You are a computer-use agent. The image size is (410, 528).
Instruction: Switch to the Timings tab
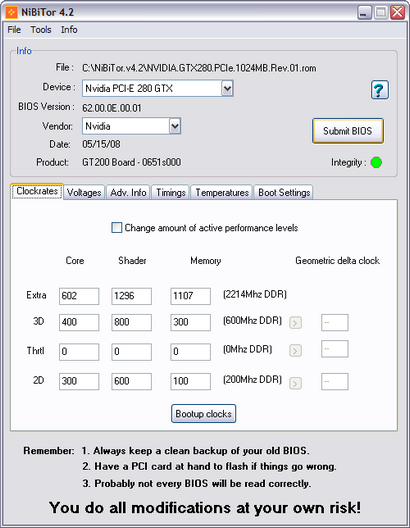coord(171,192)
